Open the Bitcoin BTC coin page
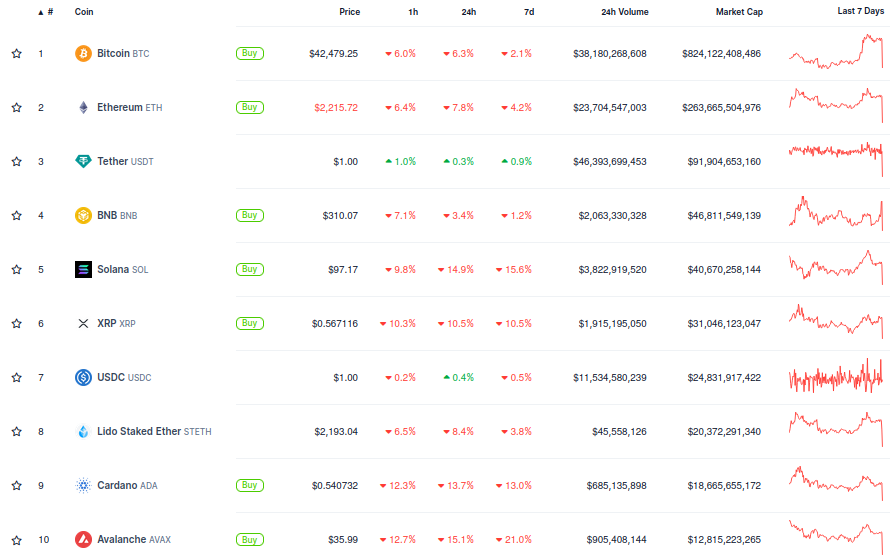 pyautogui.click(x=123, y=54)
